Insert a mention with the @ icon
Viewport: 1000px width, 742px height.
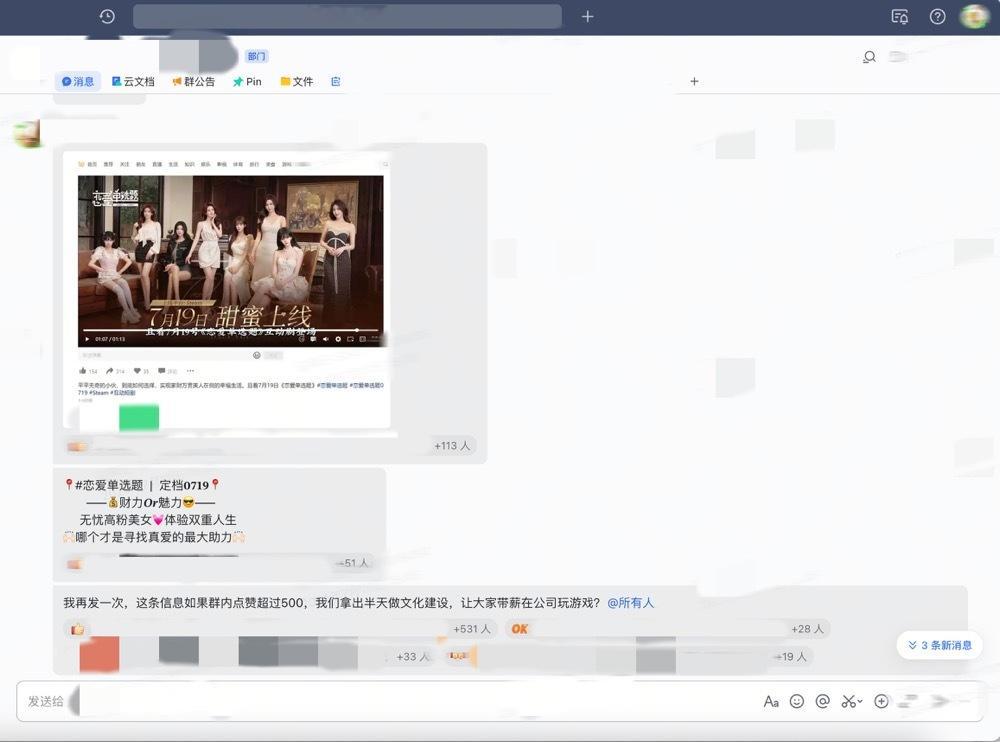tap(823, 701)
